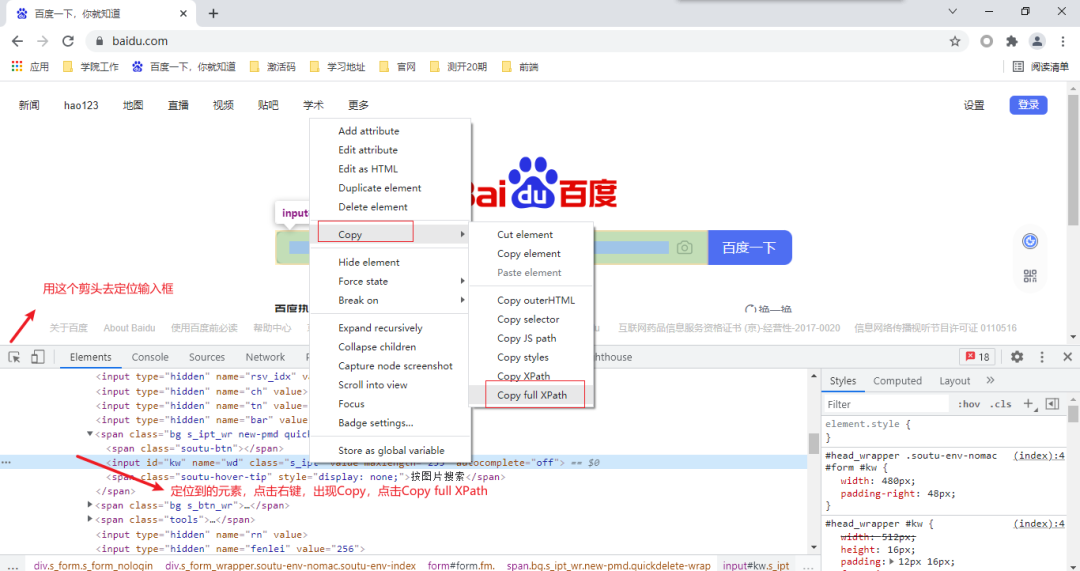Open DevTools customize three-dot menu
Screen dimensions: 1080x571
pos(1041,357)
